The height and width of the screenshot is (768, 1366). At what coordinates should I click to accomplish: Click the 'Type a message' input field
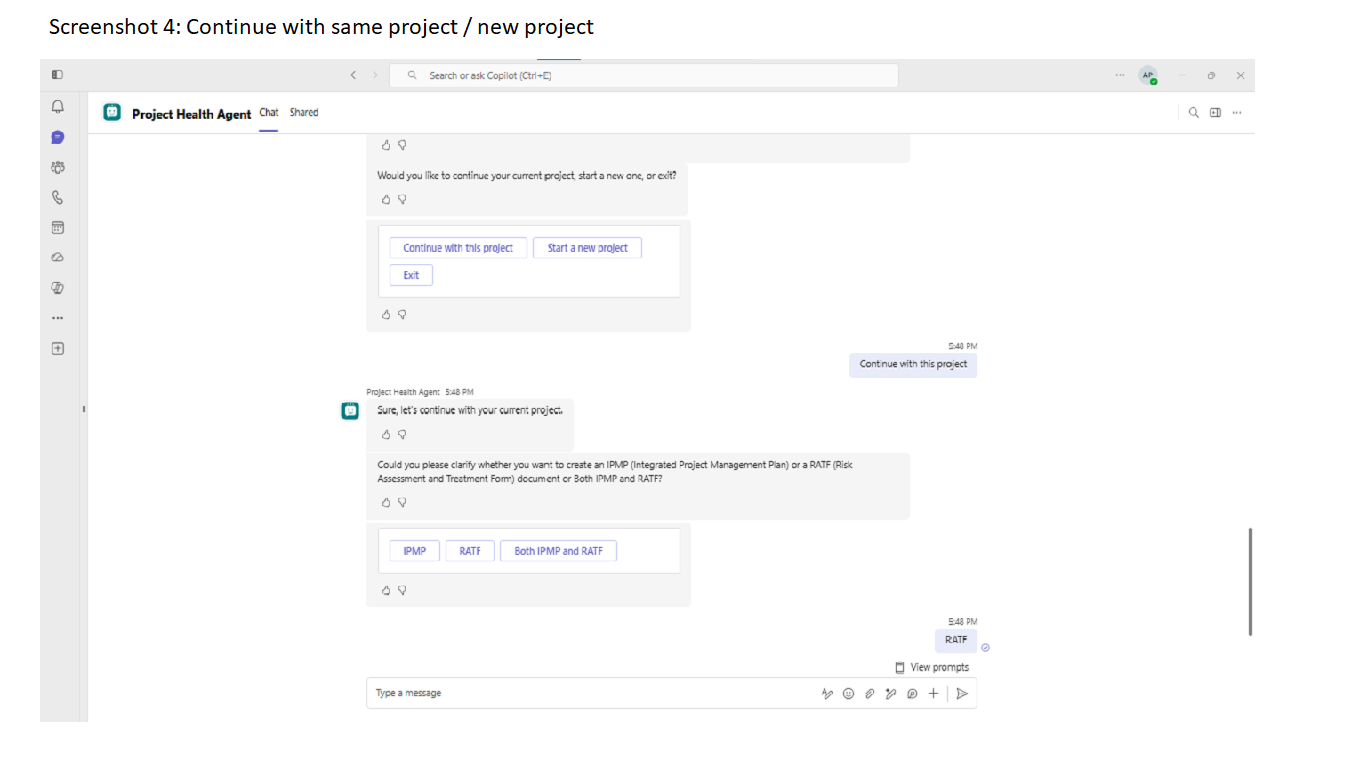pyautogui.click(x=590, y=693)
